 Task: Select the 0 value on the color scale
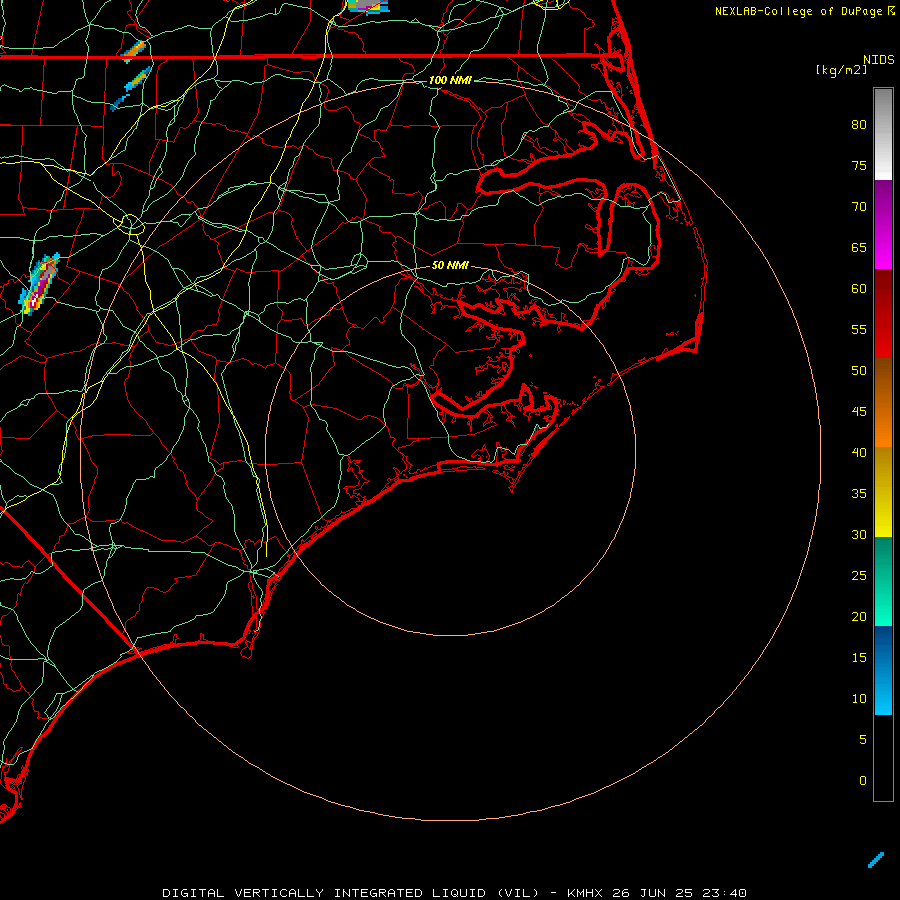click(x=863, y=781)
